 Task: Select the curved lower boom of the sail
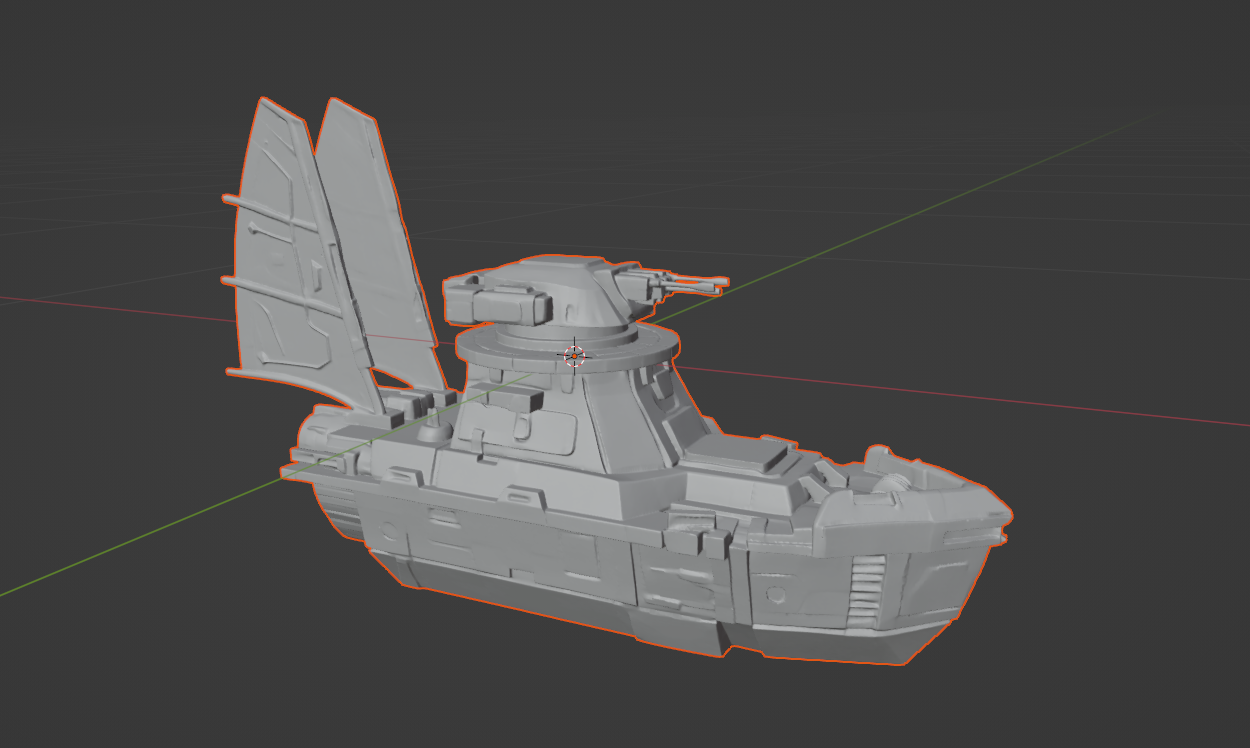[x=305, y=382]
